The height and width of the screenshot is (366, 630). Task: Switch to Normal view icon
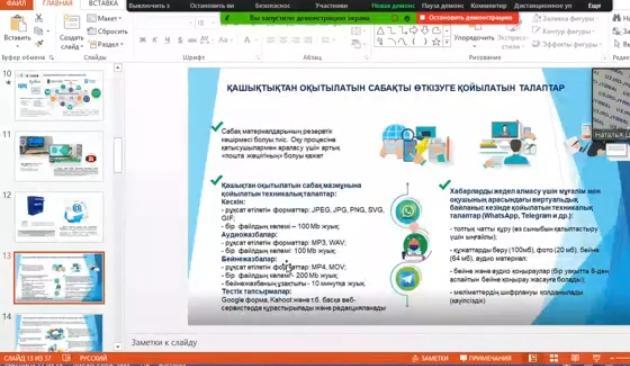pyautogui.click(x=533, y=358)
